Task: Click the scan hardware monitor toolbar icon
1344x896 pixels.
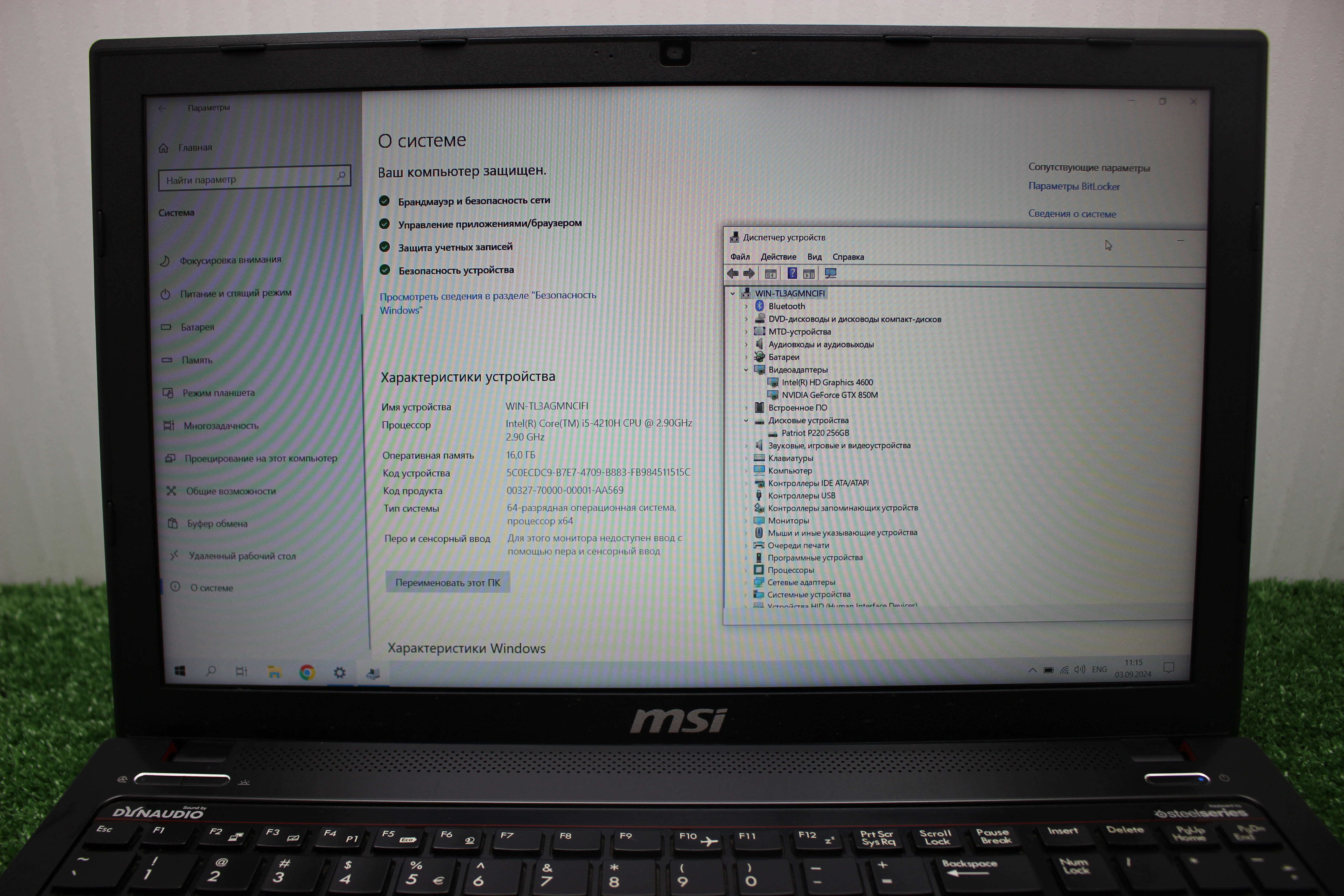Action: click(x=830, y=274)
